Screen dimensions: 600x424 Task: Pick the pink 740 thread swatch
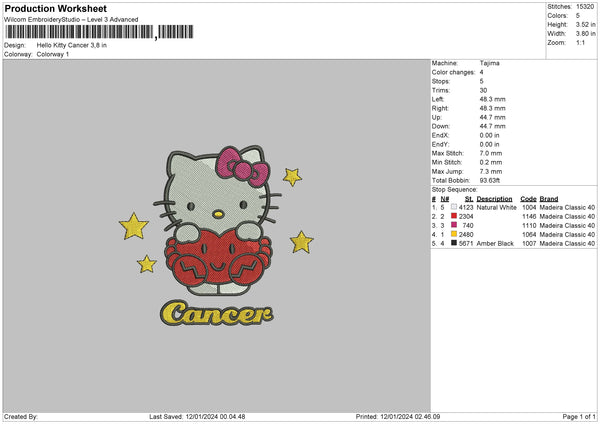pos(455,225)
